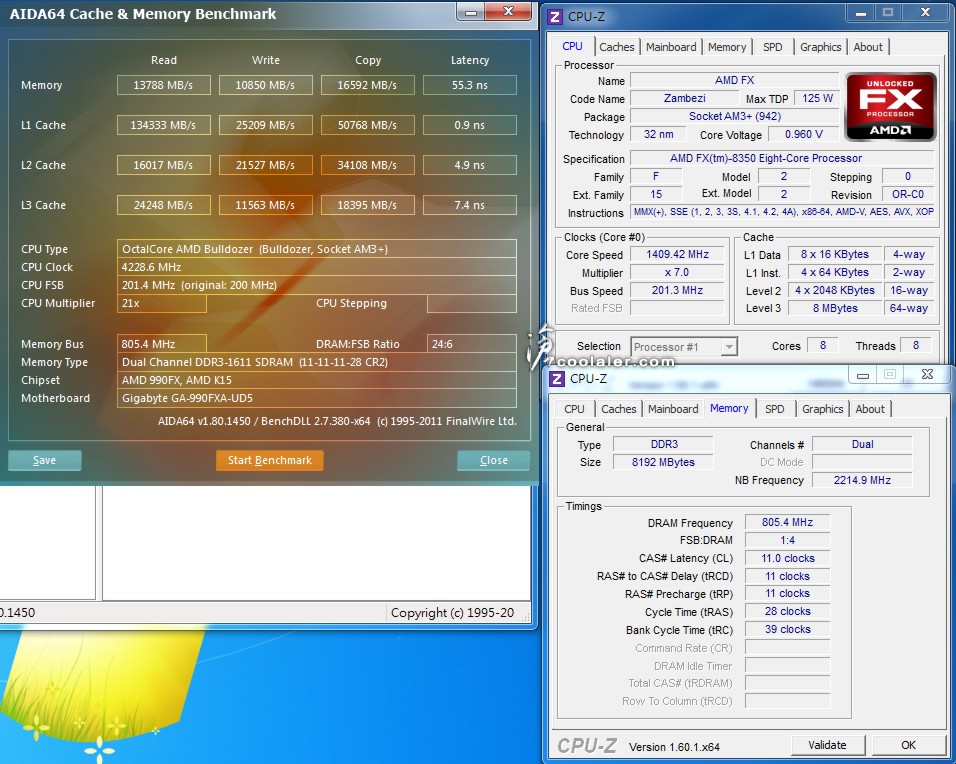956x764 pixels.
Task: Open Mainboard tab in lower CPU-Z window
Action: 673,409
